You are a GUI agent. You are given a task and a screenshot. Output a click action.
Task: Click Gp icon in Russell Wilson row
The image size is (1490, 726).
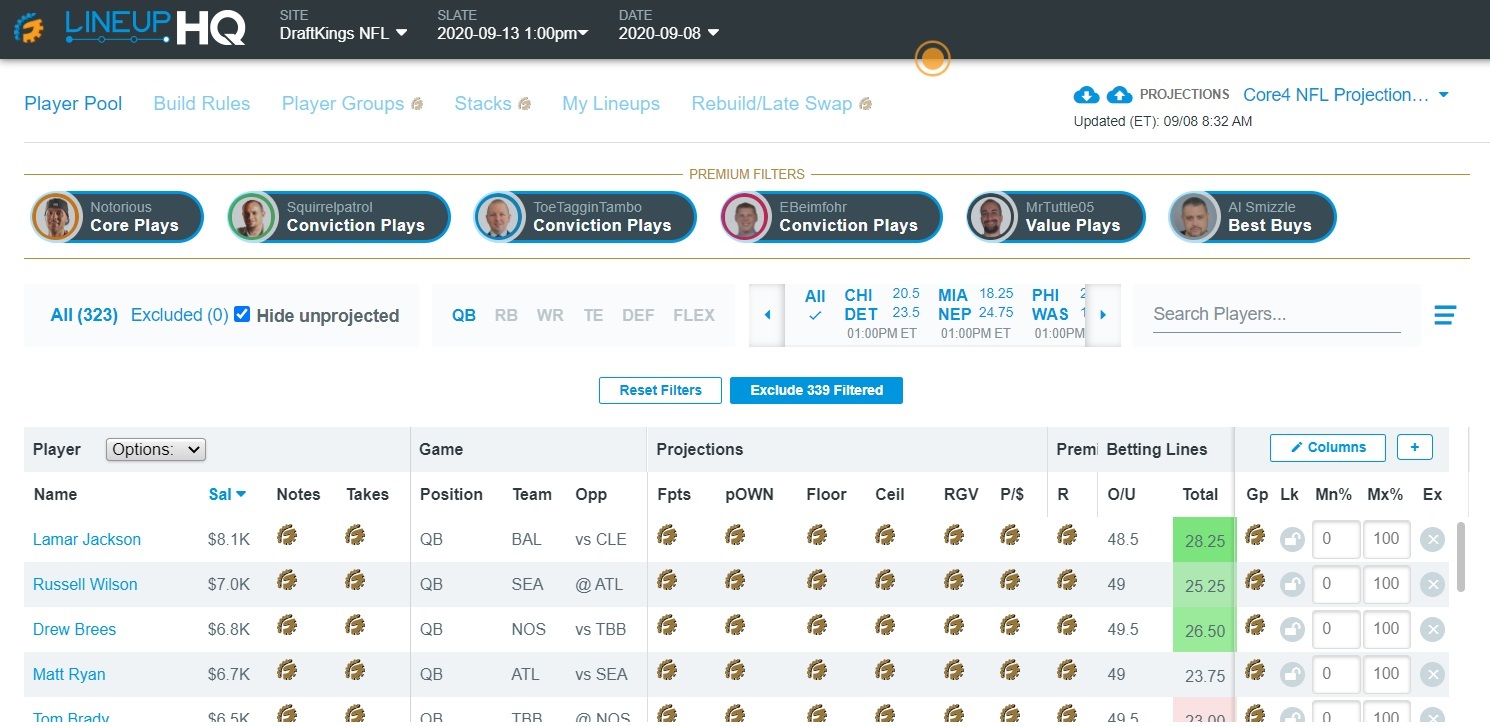pos(1255,582)
